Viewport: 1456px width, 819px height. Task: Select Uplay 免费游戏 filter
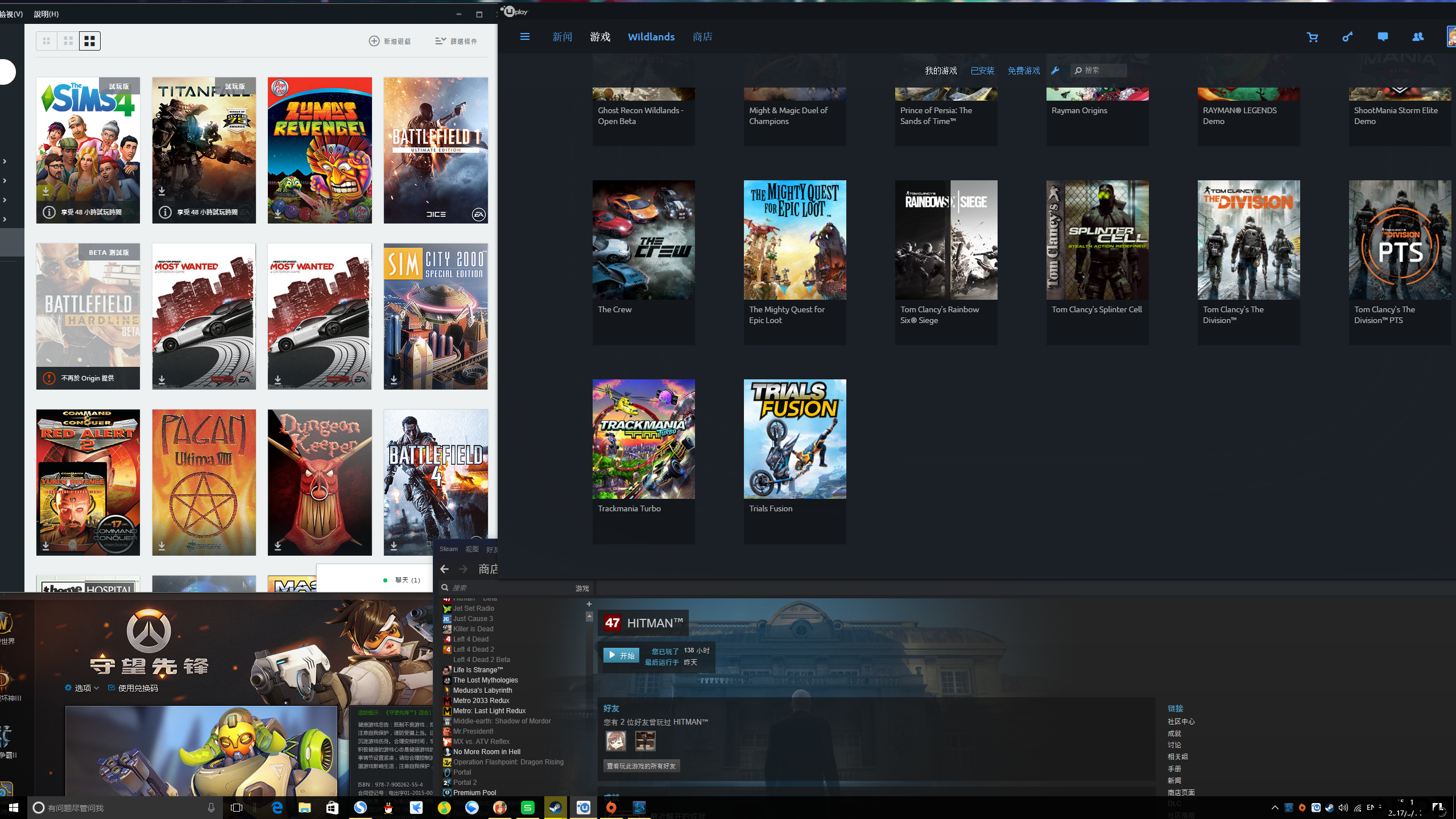(1024, 71)
